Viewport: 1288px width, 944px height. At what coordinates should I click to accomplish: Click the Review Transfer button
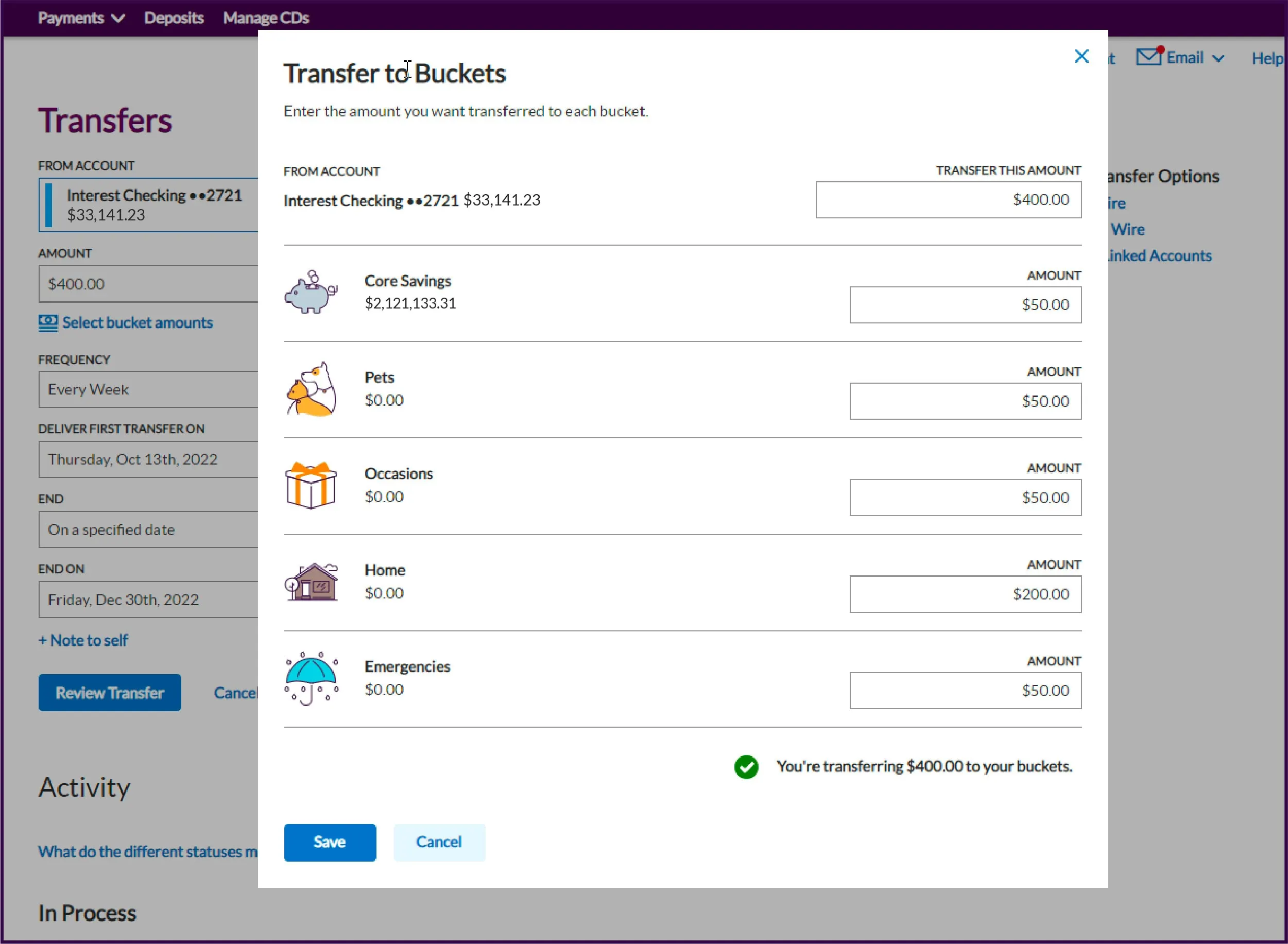110,693
